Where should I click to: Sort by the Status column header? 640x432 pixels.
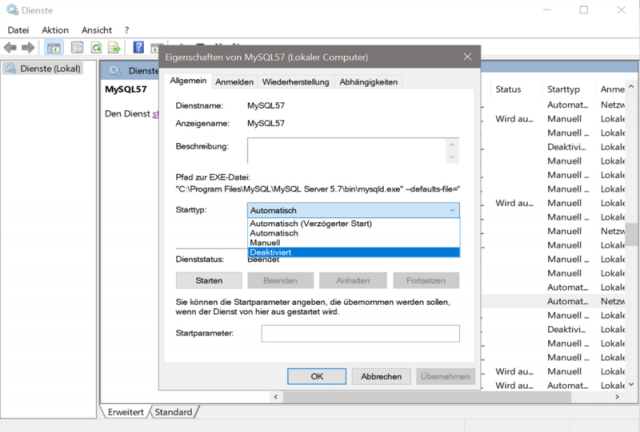(508, 89)
